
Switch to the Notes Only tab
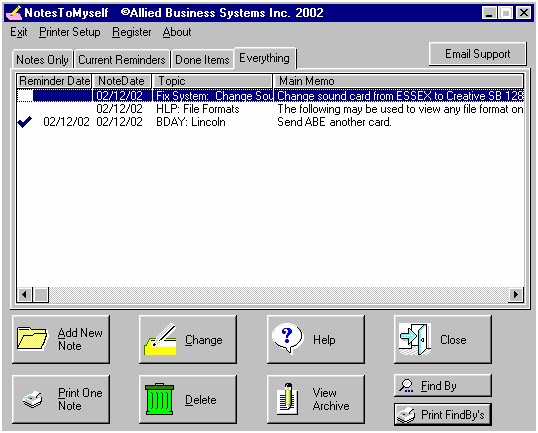(x=43, y=60)
